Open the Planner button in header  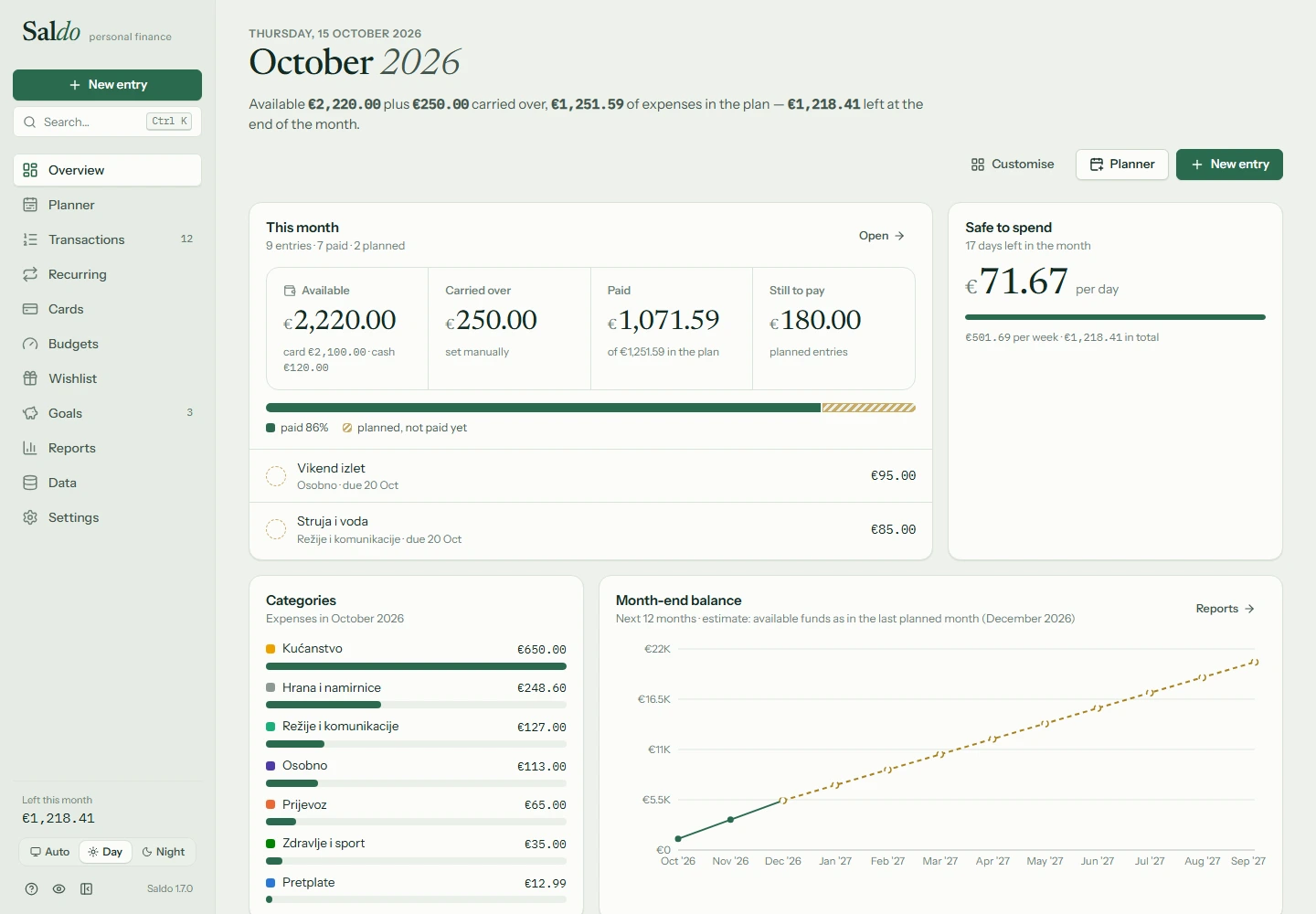tap(1122, 165)
